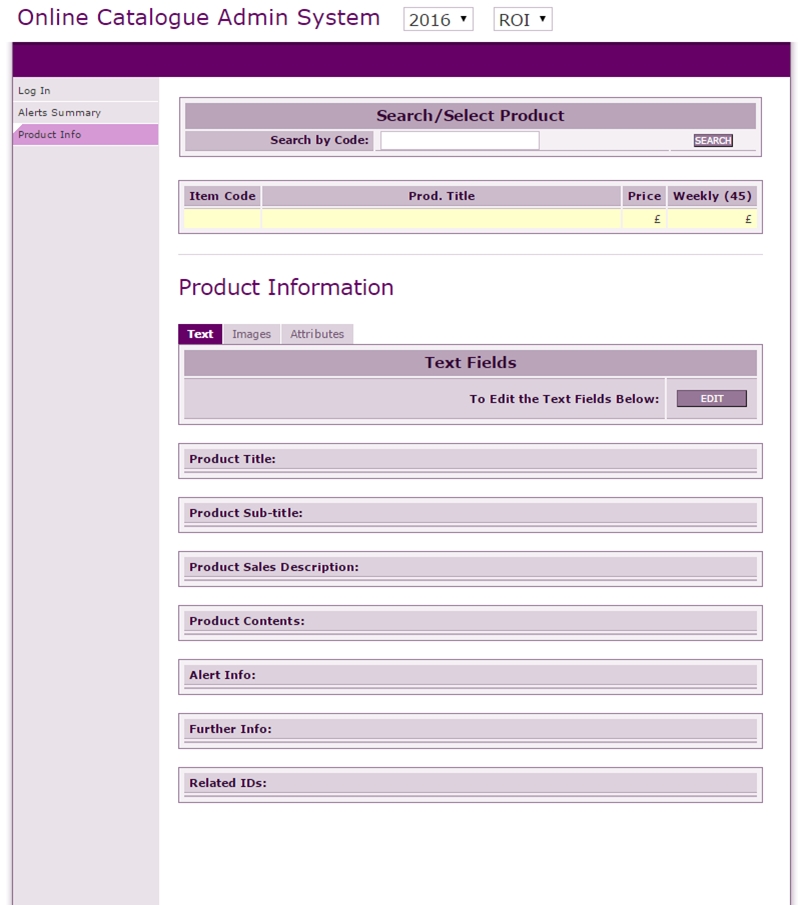Viewport: 799px width, 905px height.
Task: Select the Alert Info field row
Action: 471,676
